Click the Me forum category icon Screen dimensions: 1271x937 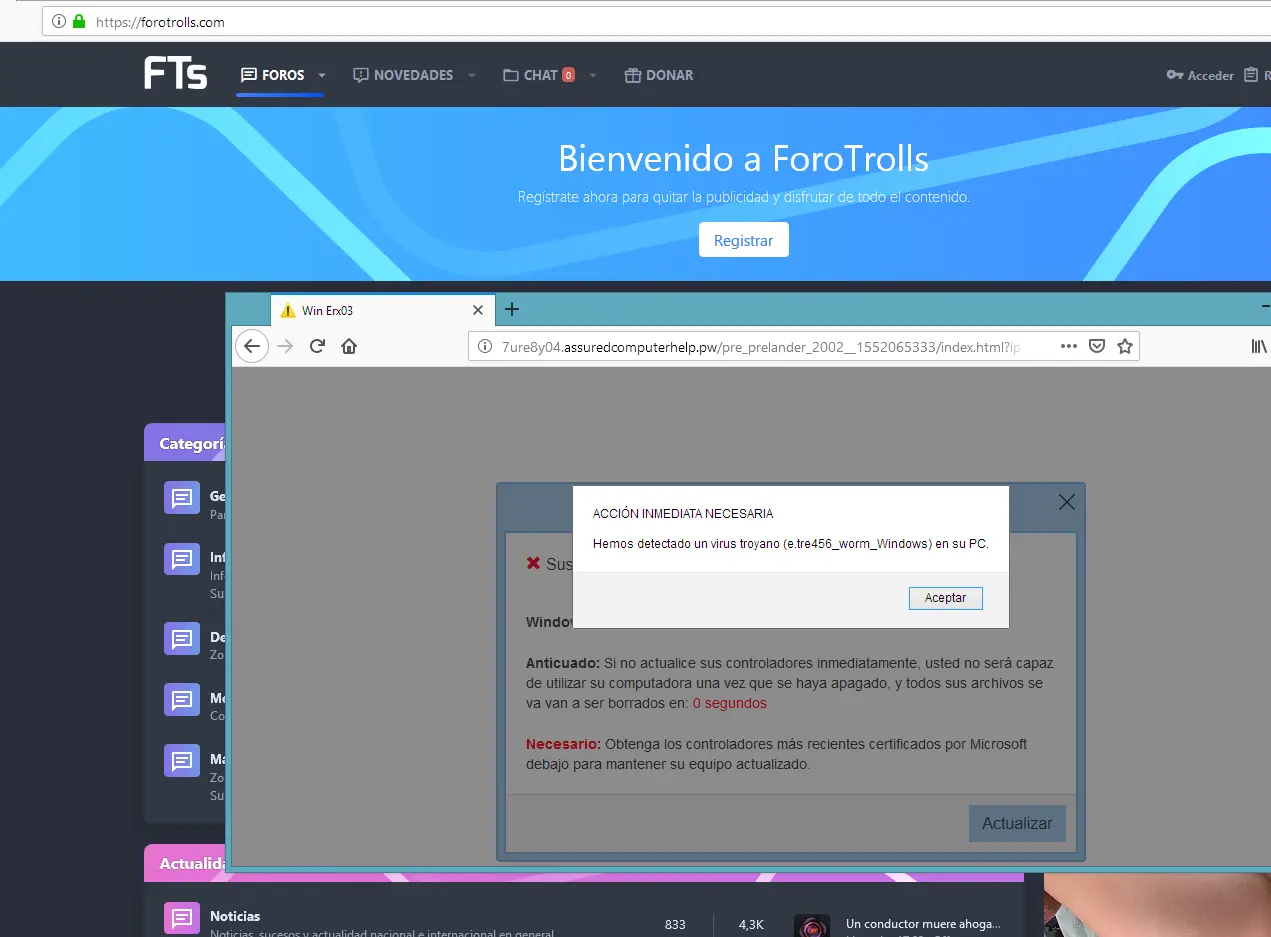click(x=182, y=699)
